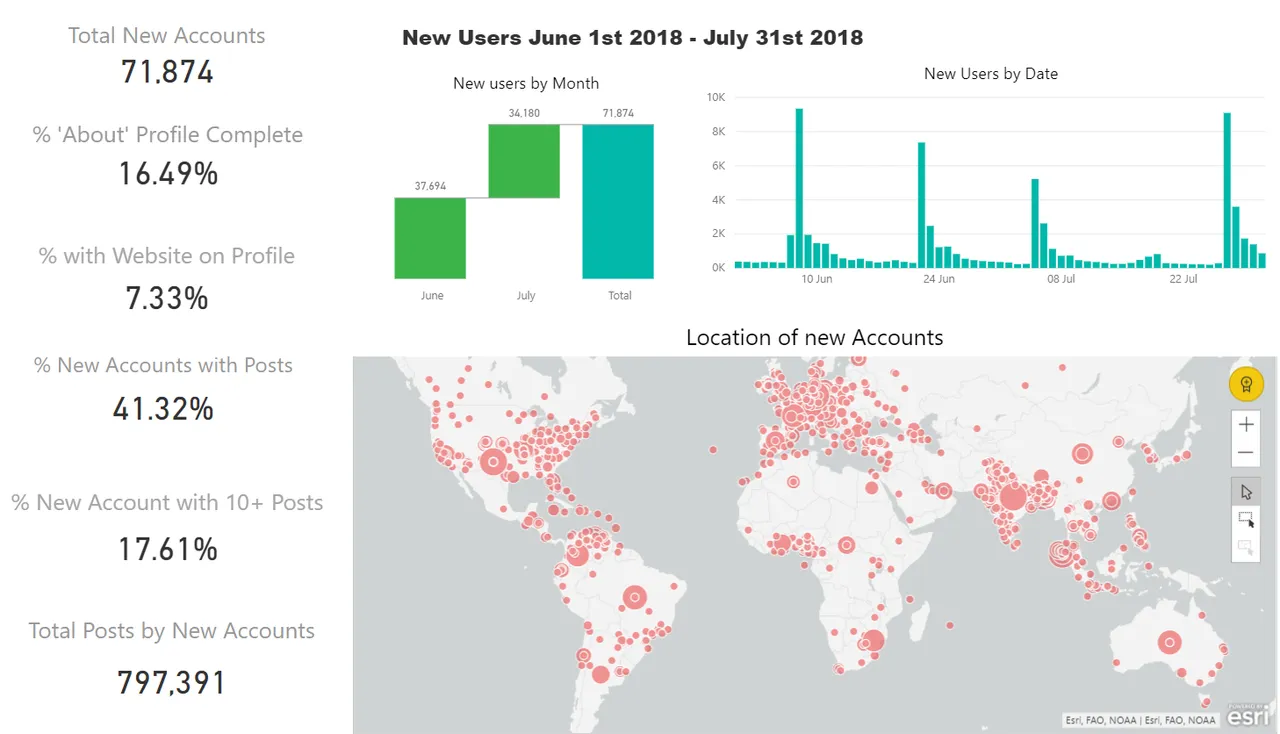Click the large bubble over Venezuela
Screen dimensions: 1280x734
(x=577, y=554)
